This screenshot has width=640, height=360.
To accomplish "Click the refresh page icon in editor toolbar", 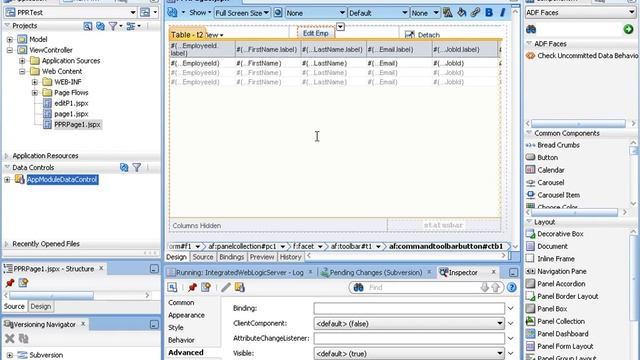I will [173, 13].
